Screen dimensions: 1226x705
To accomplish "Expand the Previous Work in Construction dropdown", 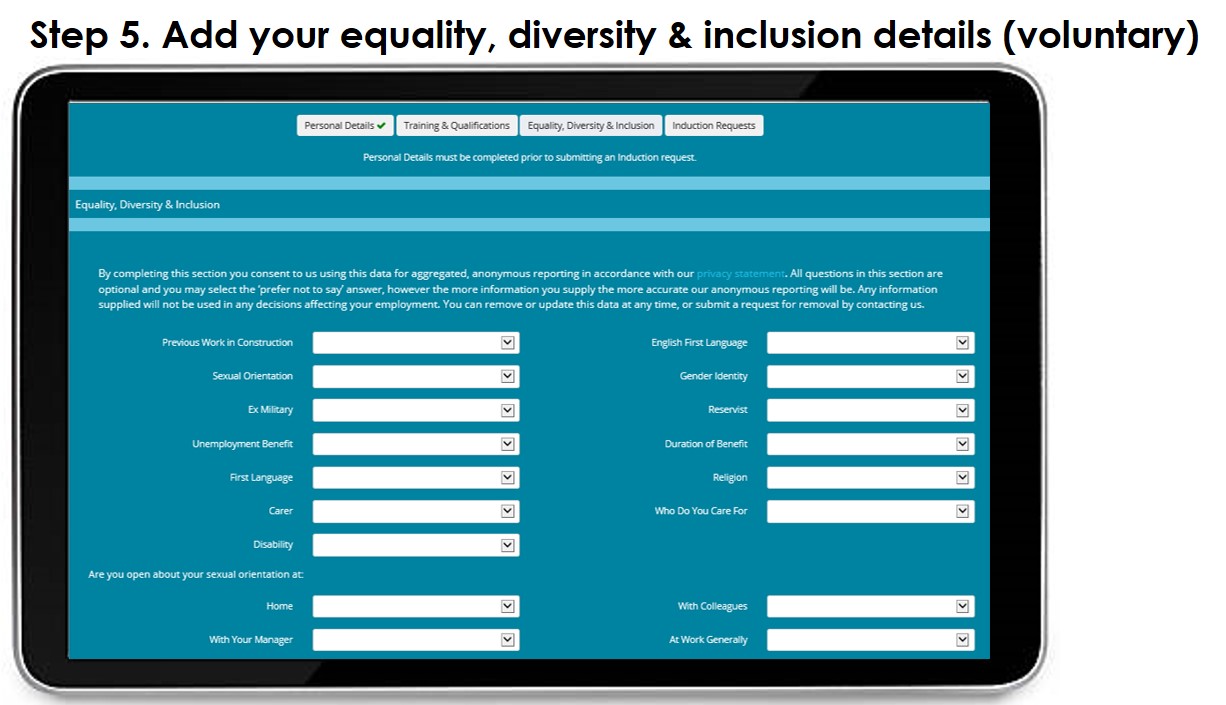I will coord(416,343).
